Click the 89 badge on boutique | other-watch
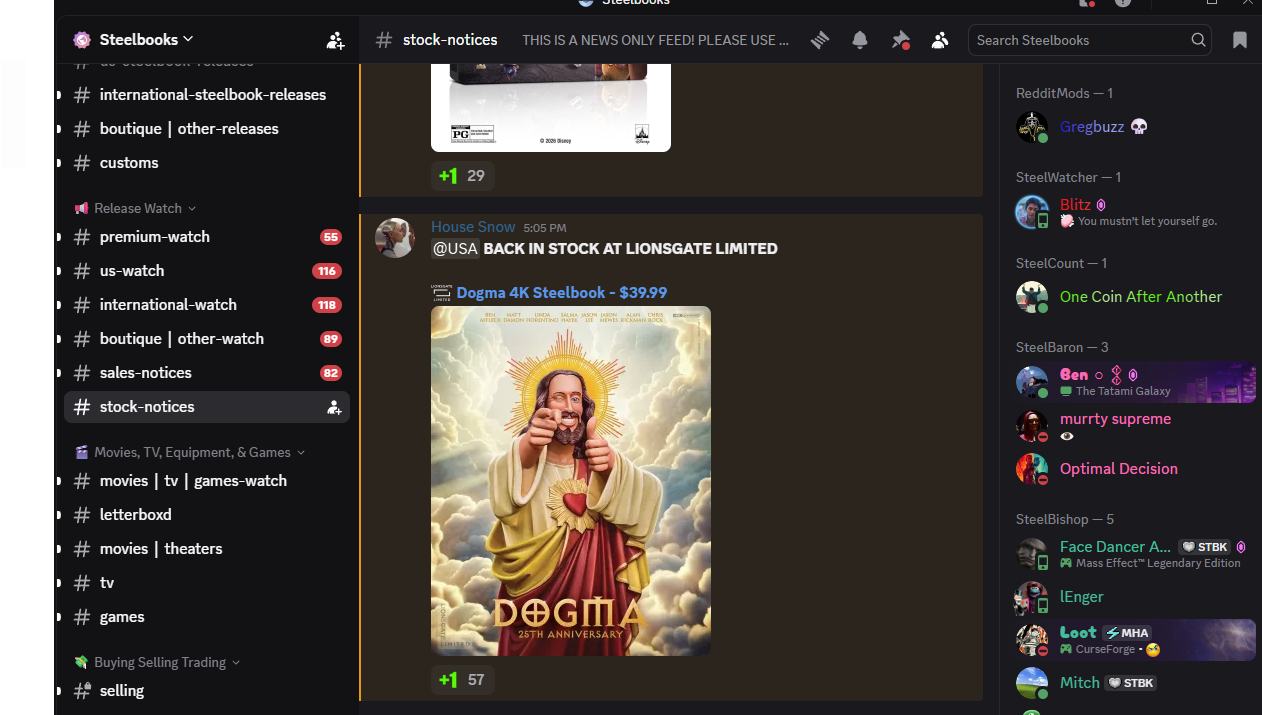The height and width of the screenshot is (715, 1262). tap(331, 339)
